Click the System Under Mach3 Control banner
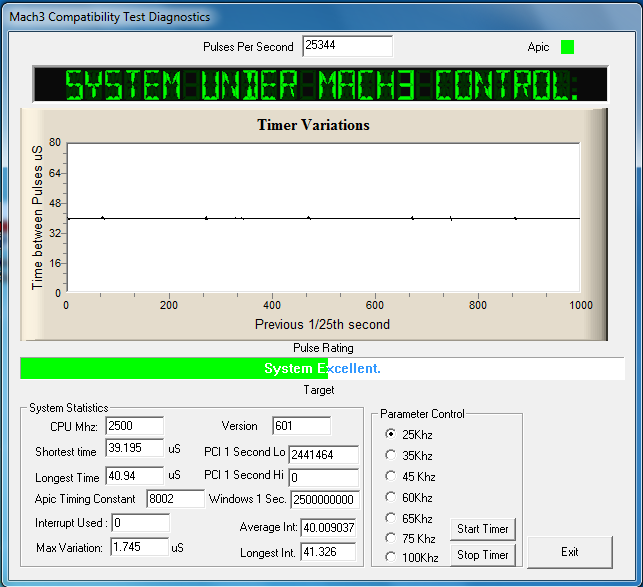 [x=320, y=84]
